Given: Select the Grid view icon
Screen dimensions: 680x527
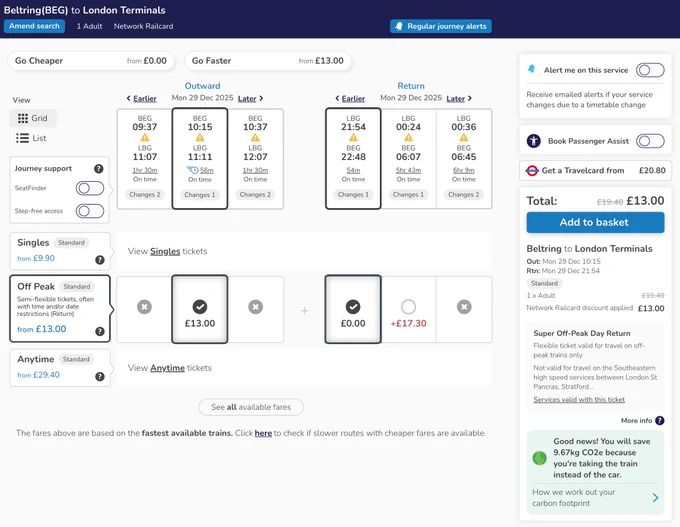Looking at the screenshot, I should click(x=23, y=118).
